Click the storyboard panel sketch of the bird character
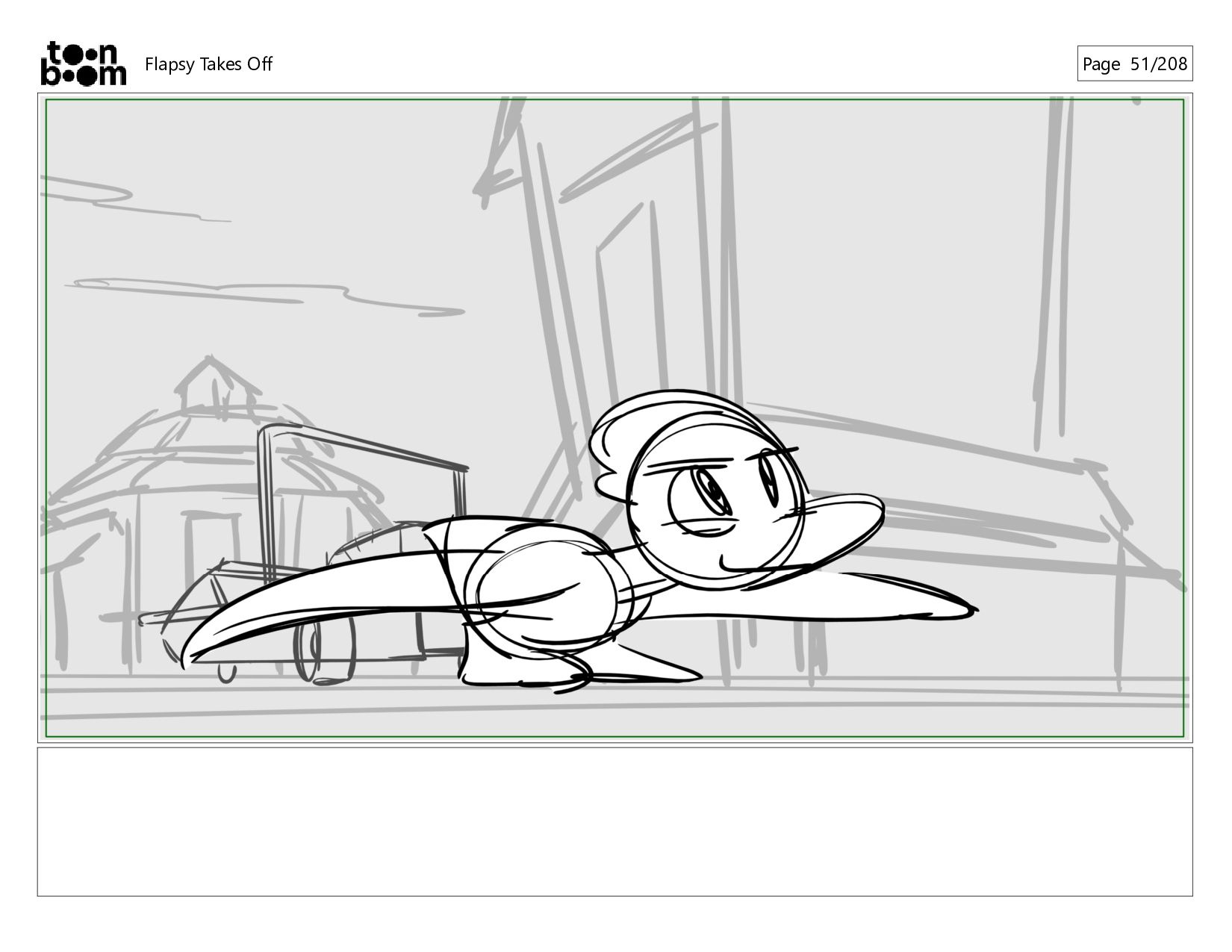The image size is (1232, 952). (615, 418)
